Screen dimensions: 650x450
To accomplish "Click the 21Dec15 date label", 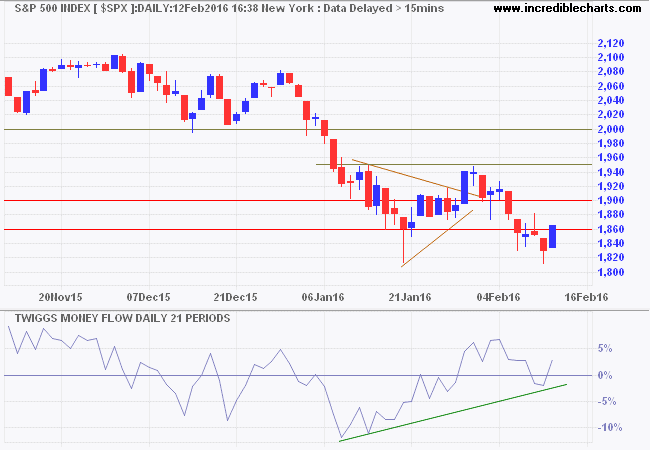I will [x=235, y=297].
